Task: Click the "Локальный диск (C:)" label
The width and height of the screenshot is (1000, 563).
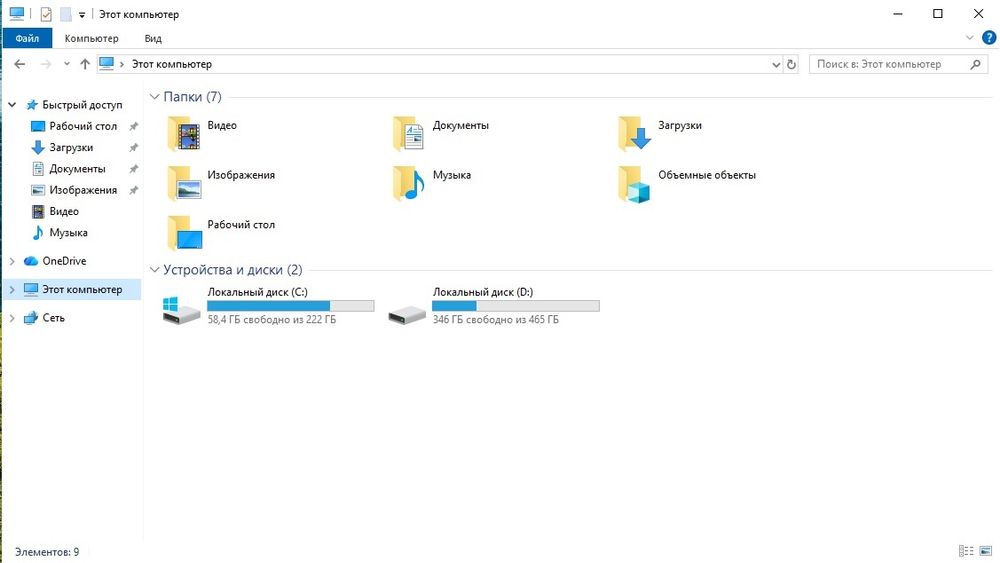Action: click(258, 292)
